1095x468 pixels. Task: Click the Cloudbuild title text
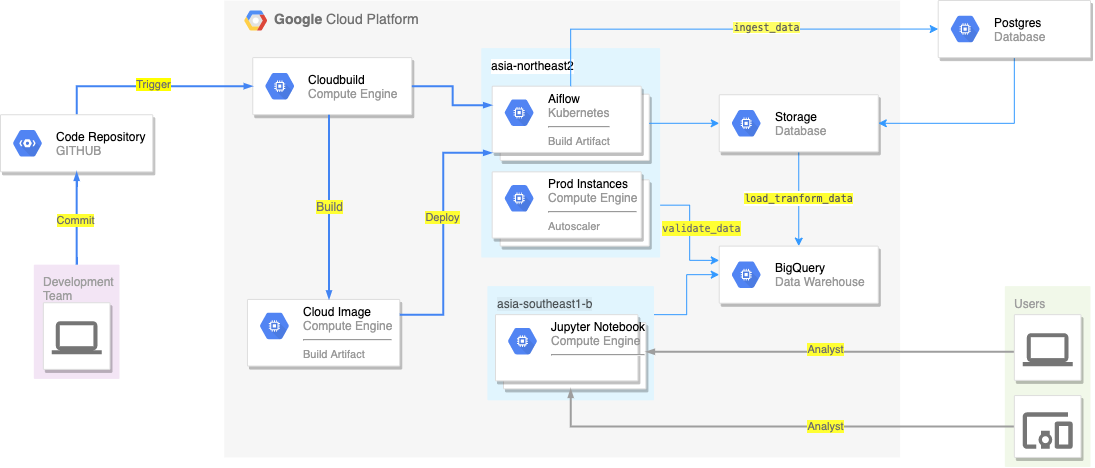[336, 80]
